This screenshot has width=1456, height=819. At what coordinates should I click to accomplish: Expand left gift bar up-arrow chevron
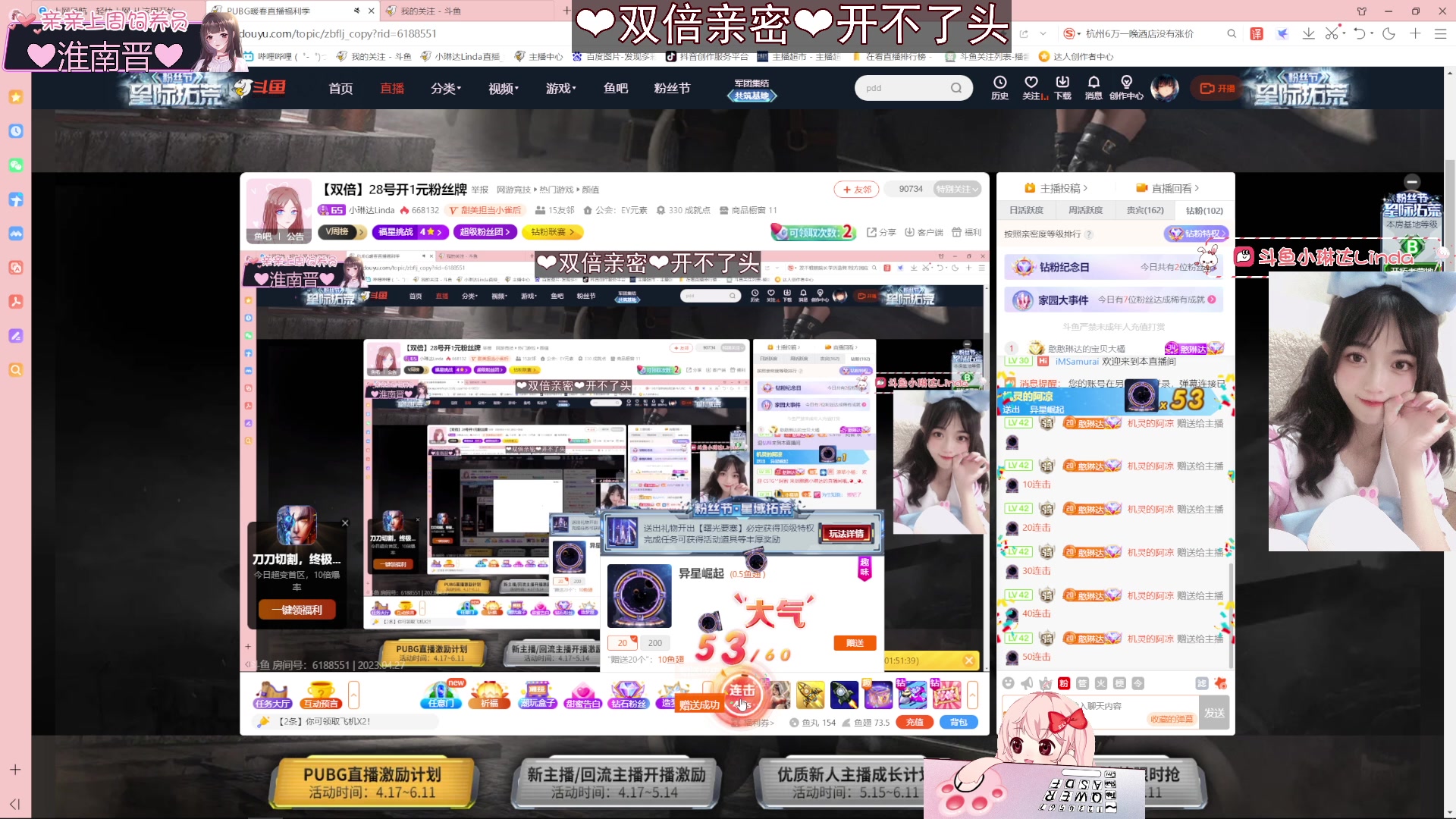pyautogui.click(x=353, y=694)
